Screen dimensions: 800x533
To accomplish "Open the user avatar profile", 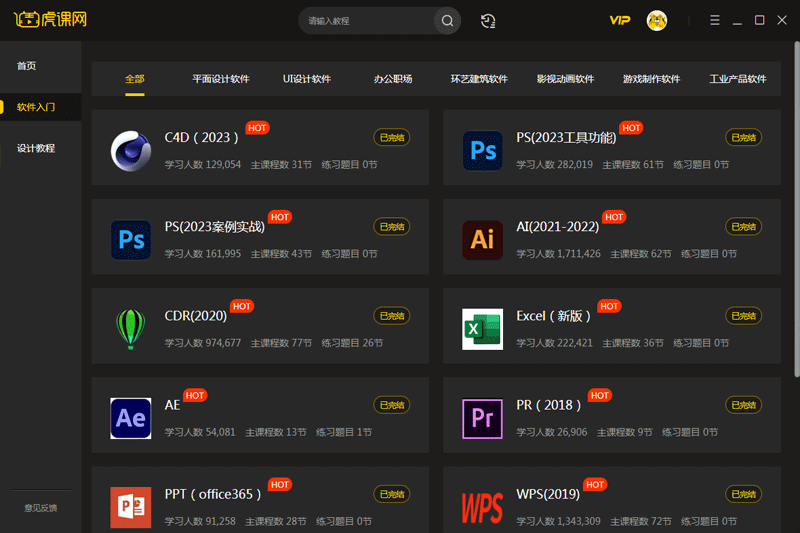I will tap(657, 21).
